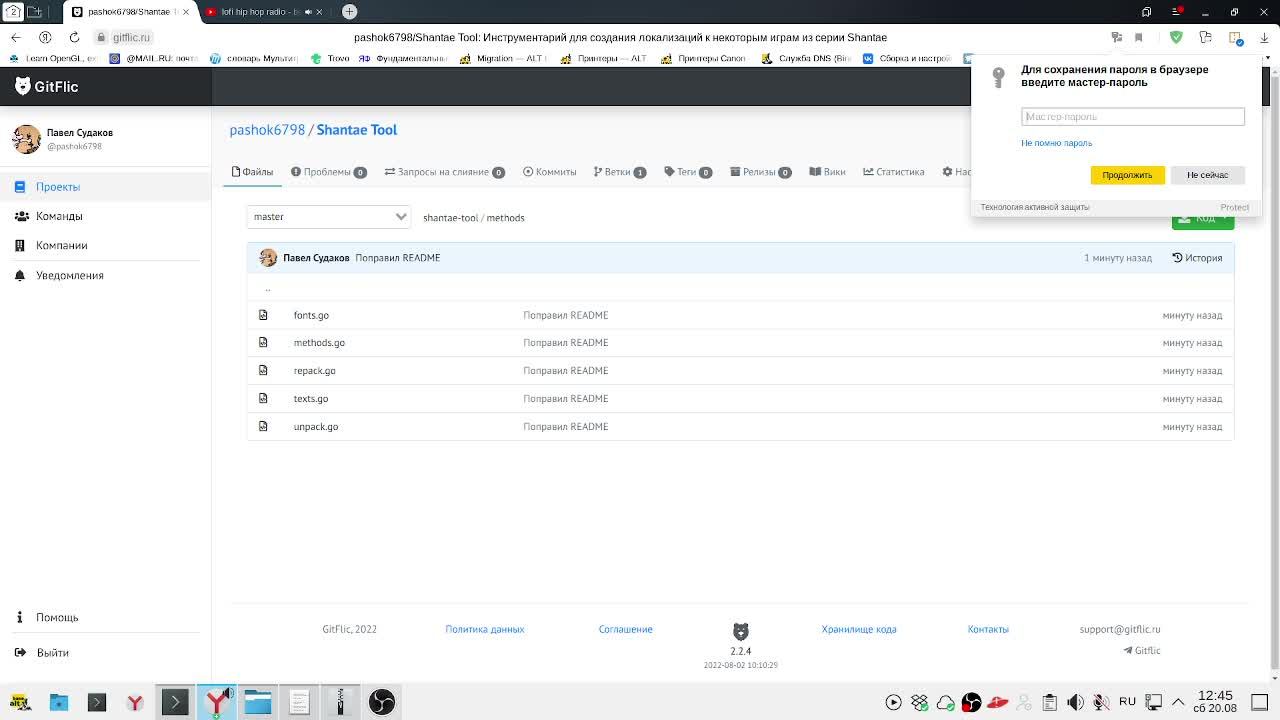Click Выйти to log out
The image size is (1280, 720).
[x=53, y=653]
